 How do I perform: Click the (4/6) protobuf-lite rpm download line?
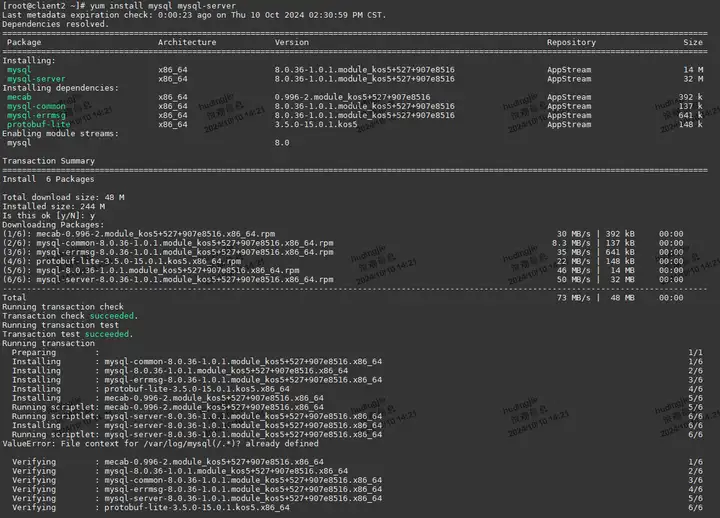click(122, 261)
